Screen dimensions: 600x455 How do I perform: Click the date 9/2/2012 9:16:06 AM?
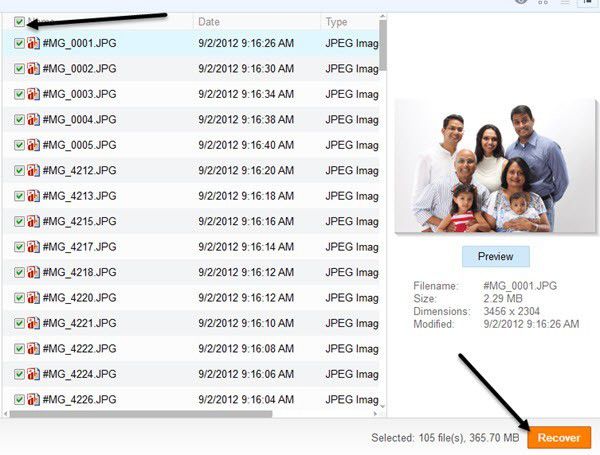(246, 374)
